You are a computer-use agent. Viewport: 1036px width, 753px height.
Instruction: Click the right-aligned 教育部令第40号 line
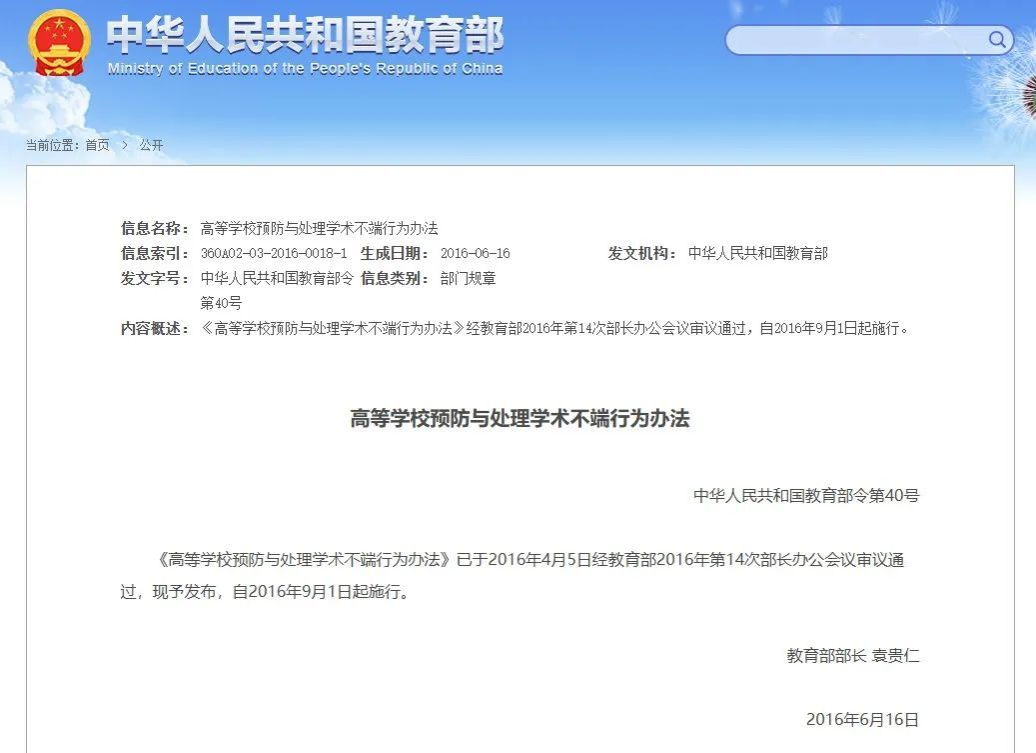[805, 494]
